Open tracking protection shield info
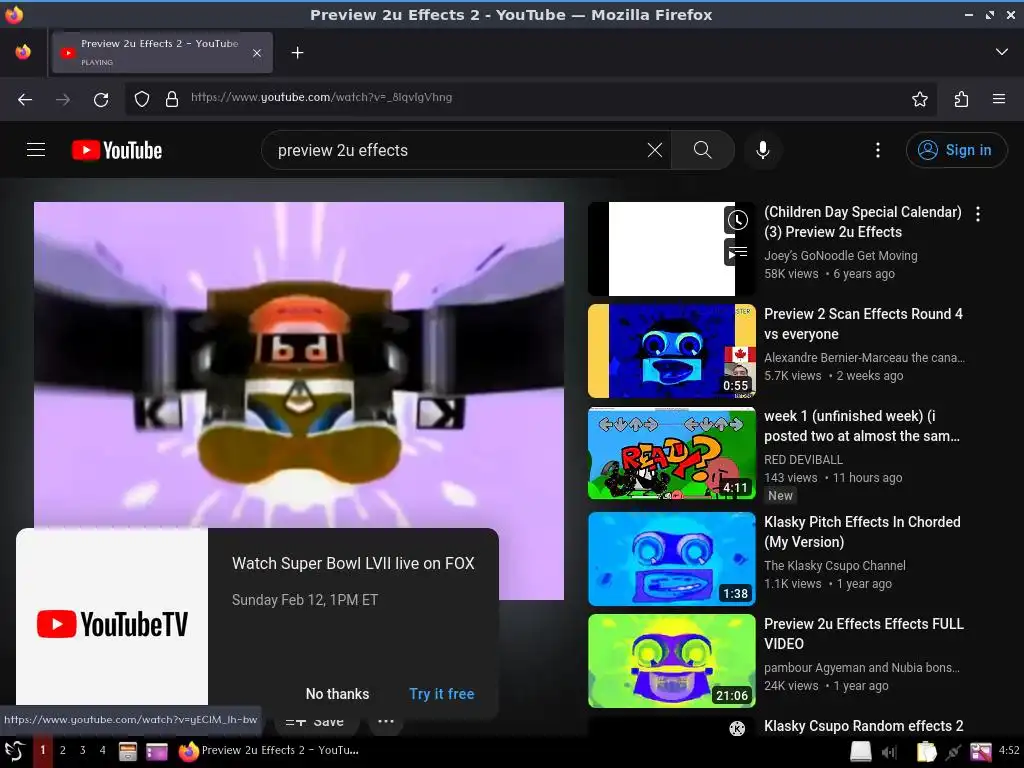The width and height of the screenshot is (1024, 768). [142, 99]
